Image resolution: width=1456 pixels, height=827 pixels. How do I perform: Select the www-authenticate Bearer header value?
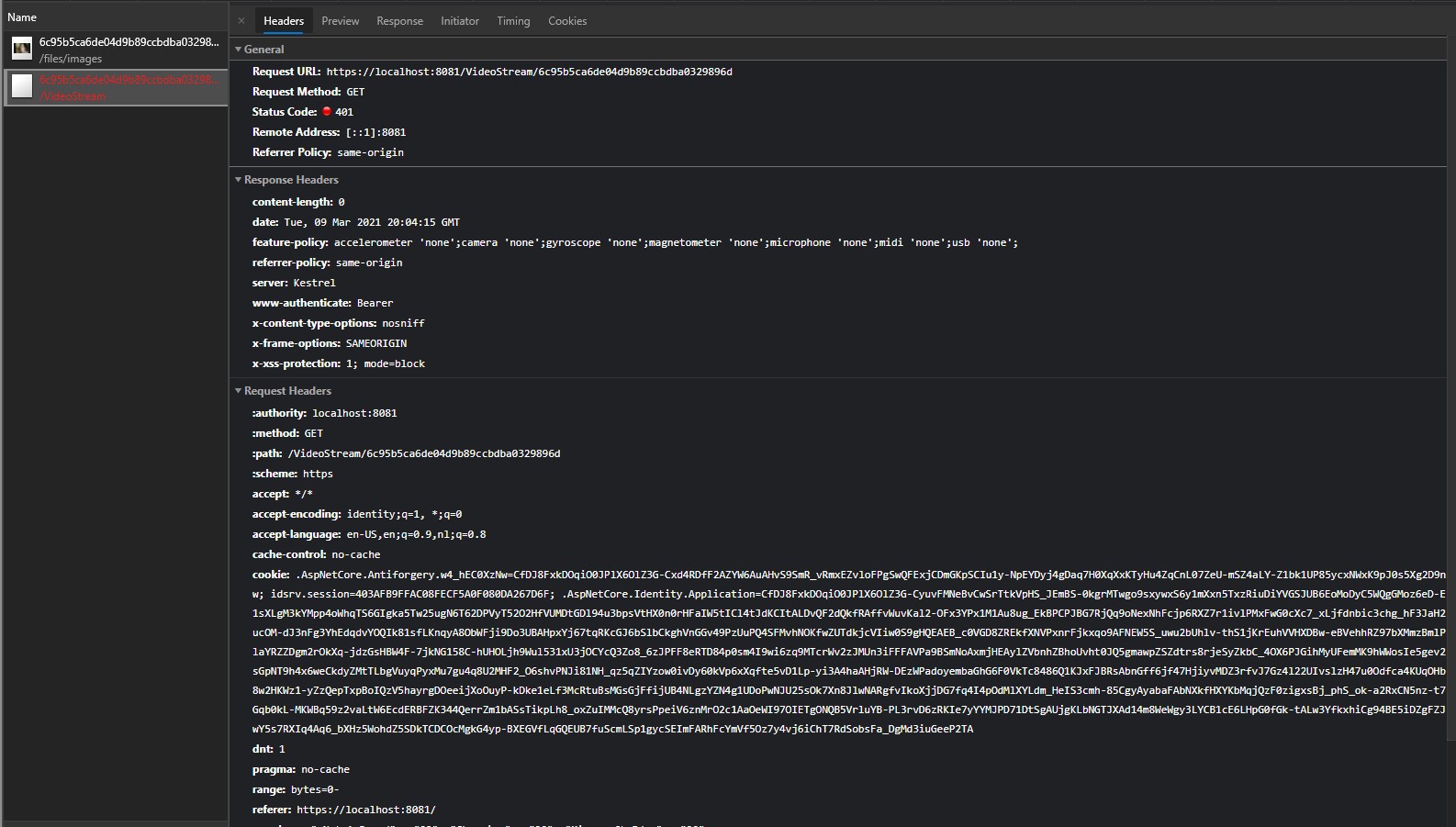(x=375, y=302)
